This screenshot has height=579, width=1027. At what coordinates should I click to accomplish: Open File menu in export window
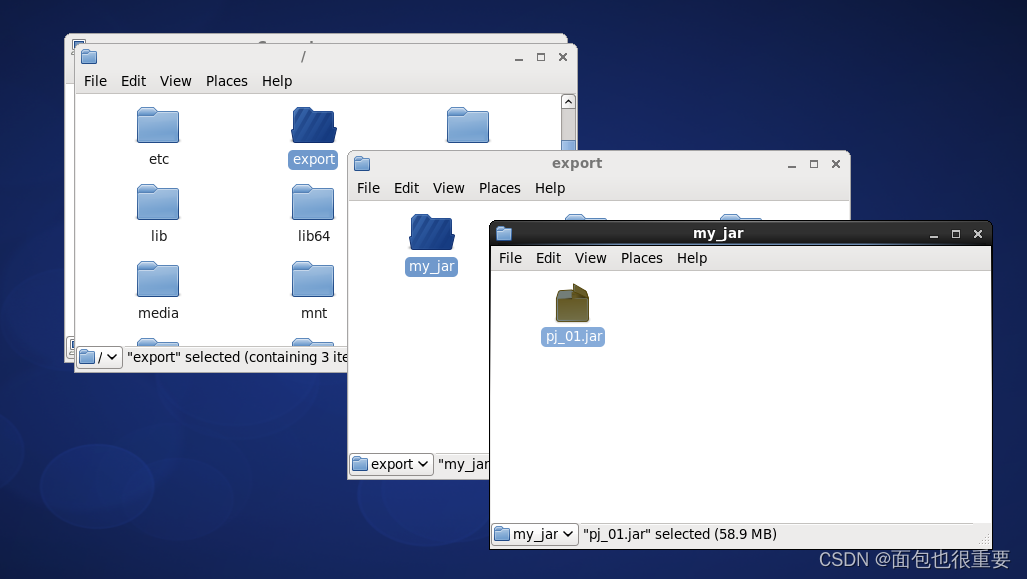368,188
